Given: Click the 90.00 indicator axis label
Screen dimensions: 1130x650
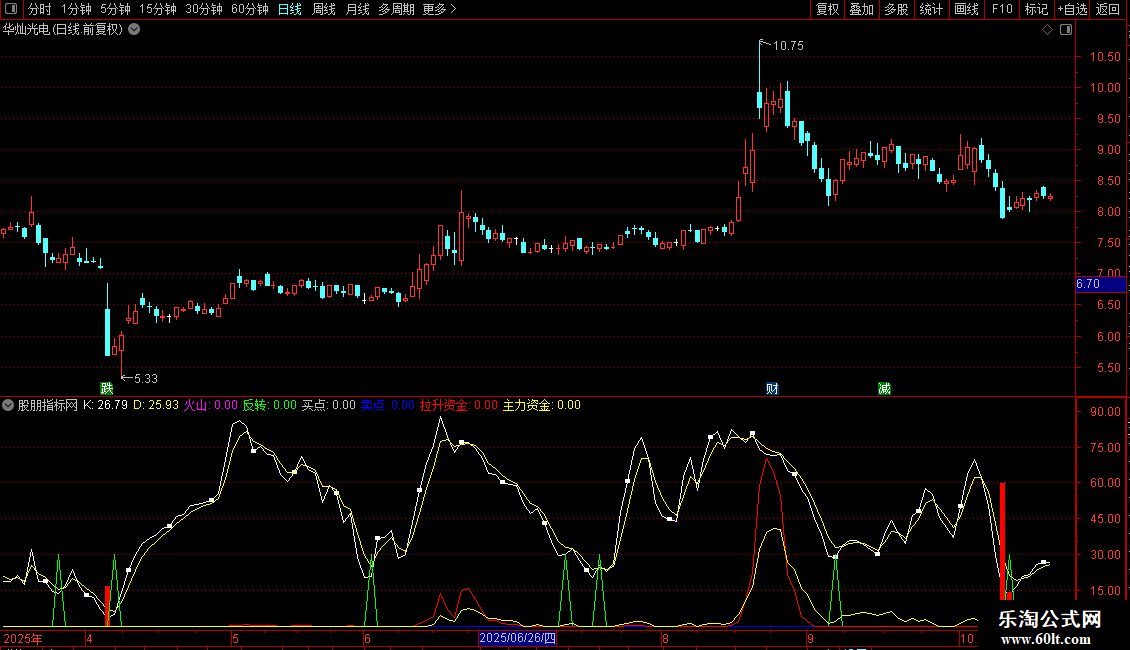Looking at the screenshot, I should coord(1105,411).
